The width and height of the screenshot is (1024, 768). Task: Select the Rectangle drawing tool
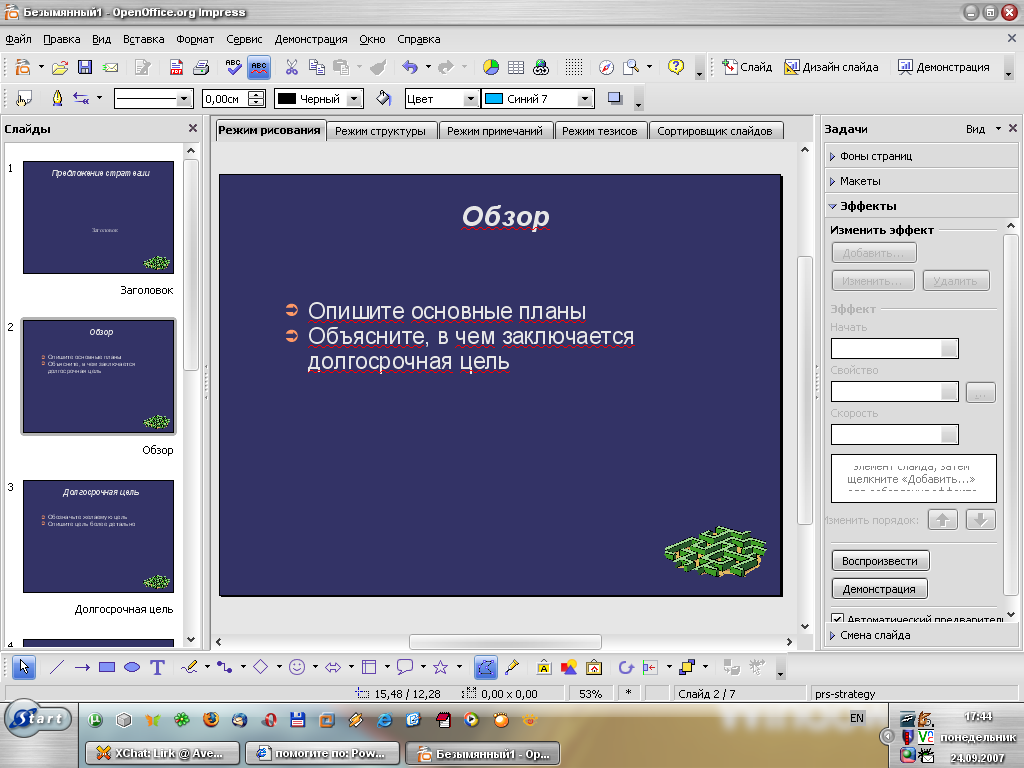pyautogui.click(x=107, y=667)
